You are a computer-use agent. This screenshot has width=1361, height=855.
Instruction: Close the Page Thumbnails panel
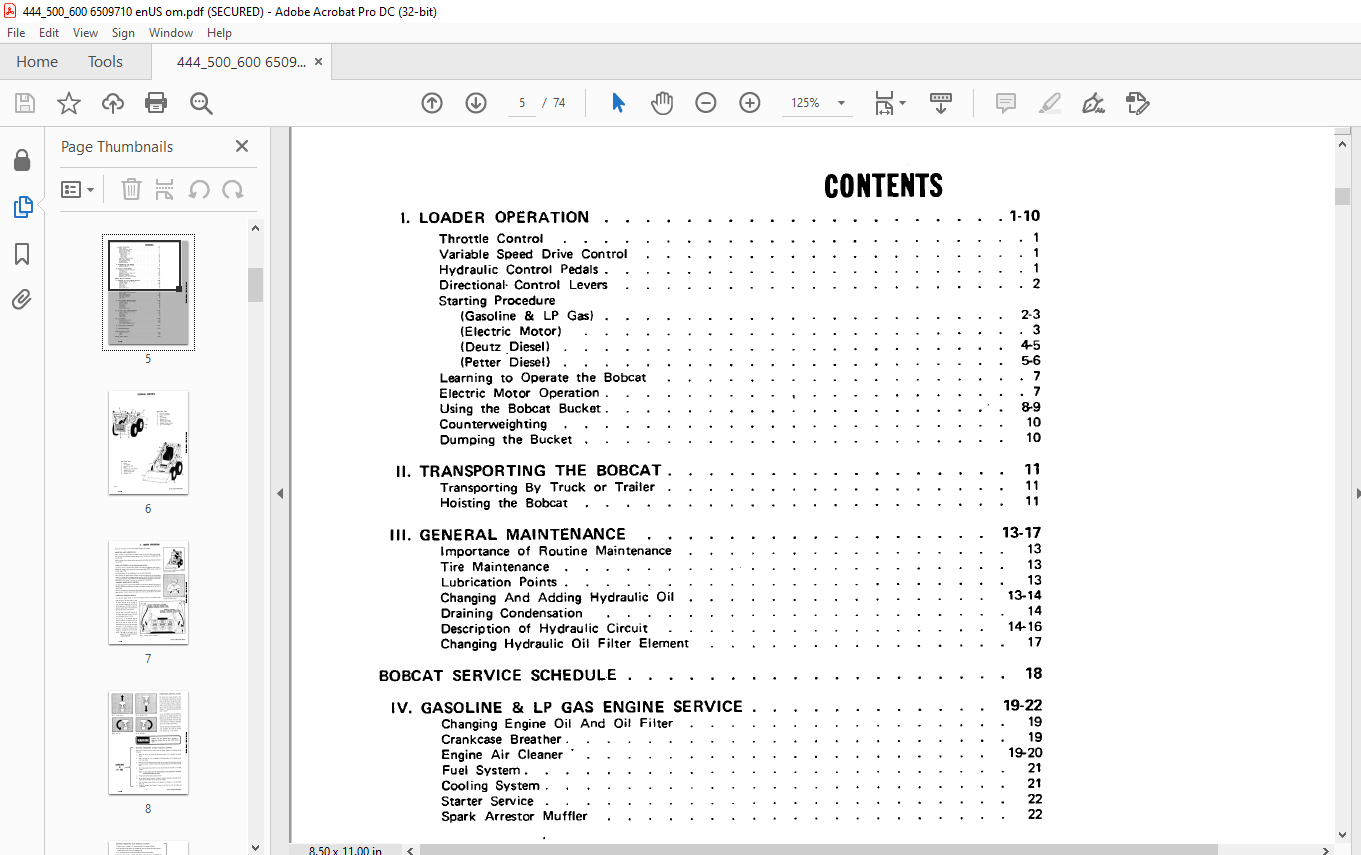[x=242, y=146]
